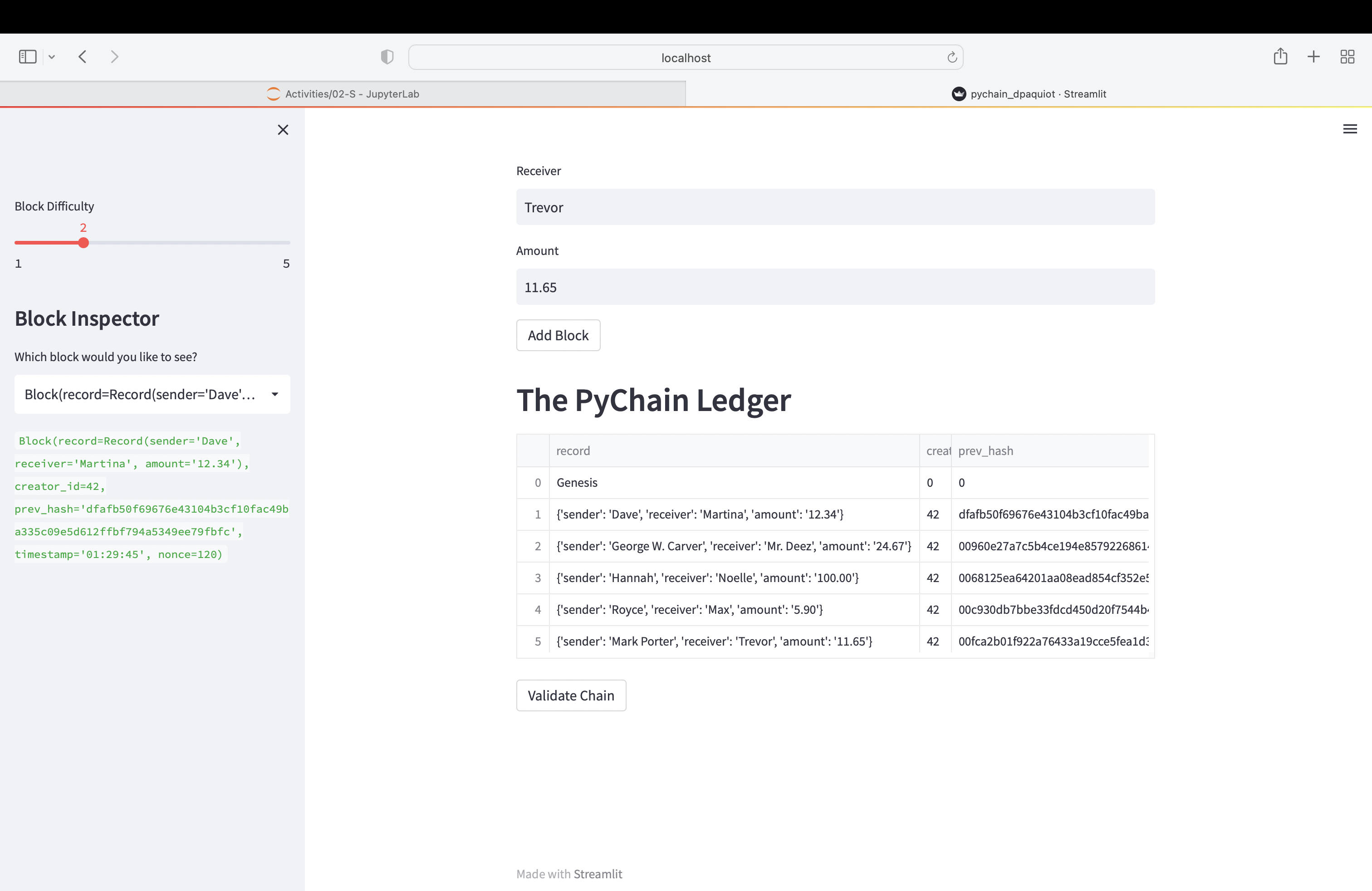Select the Dave to Martina record cell
The height and width of the screenshot is (891, 1372).
tap(735, 514)
